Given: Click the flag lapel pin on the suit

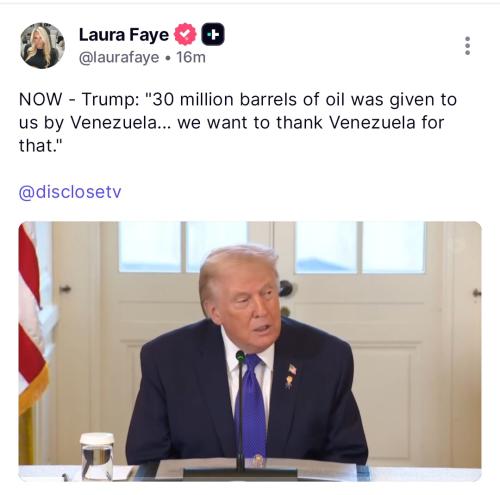Looking at the screenshot, I should (292, 369).
